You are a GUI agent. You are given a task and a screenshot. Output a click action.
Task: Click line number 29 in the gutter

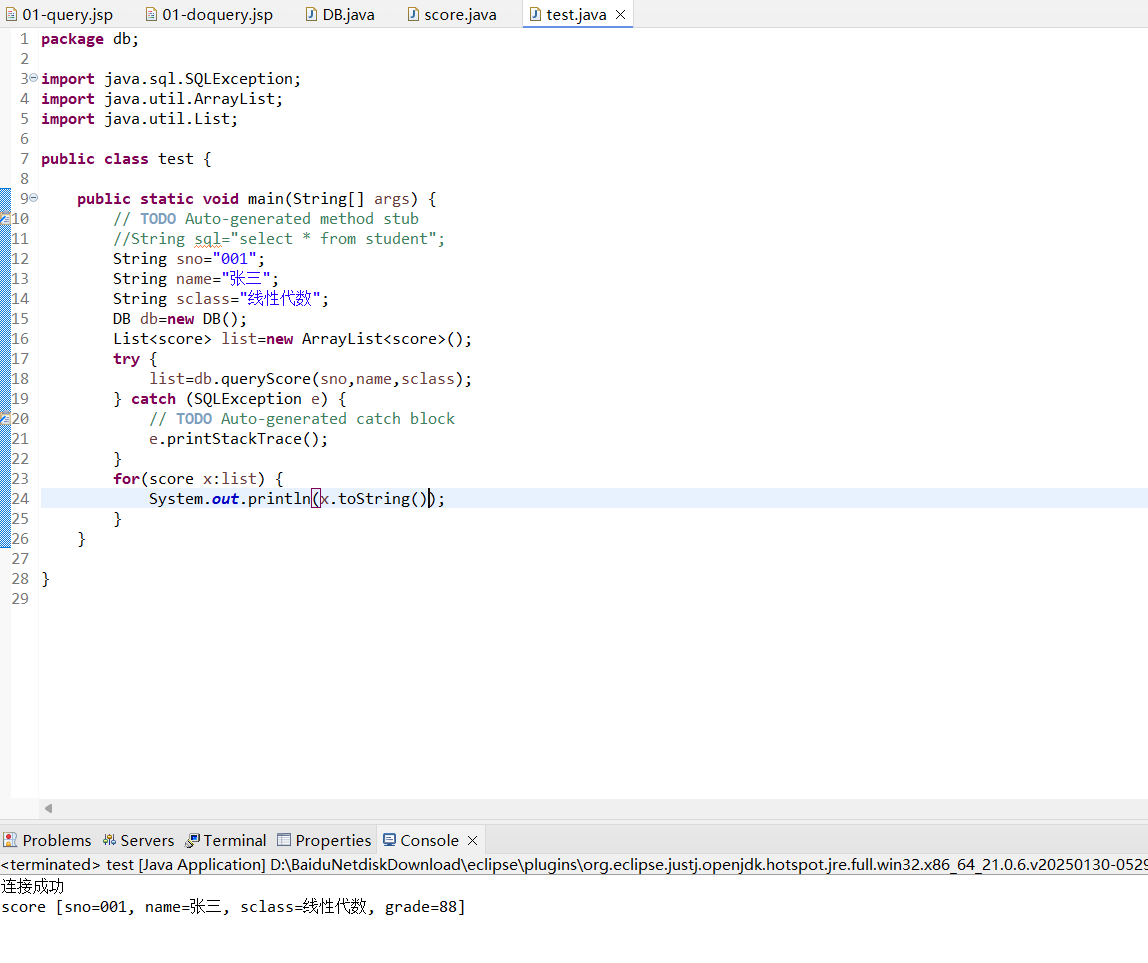click(20, 598)
